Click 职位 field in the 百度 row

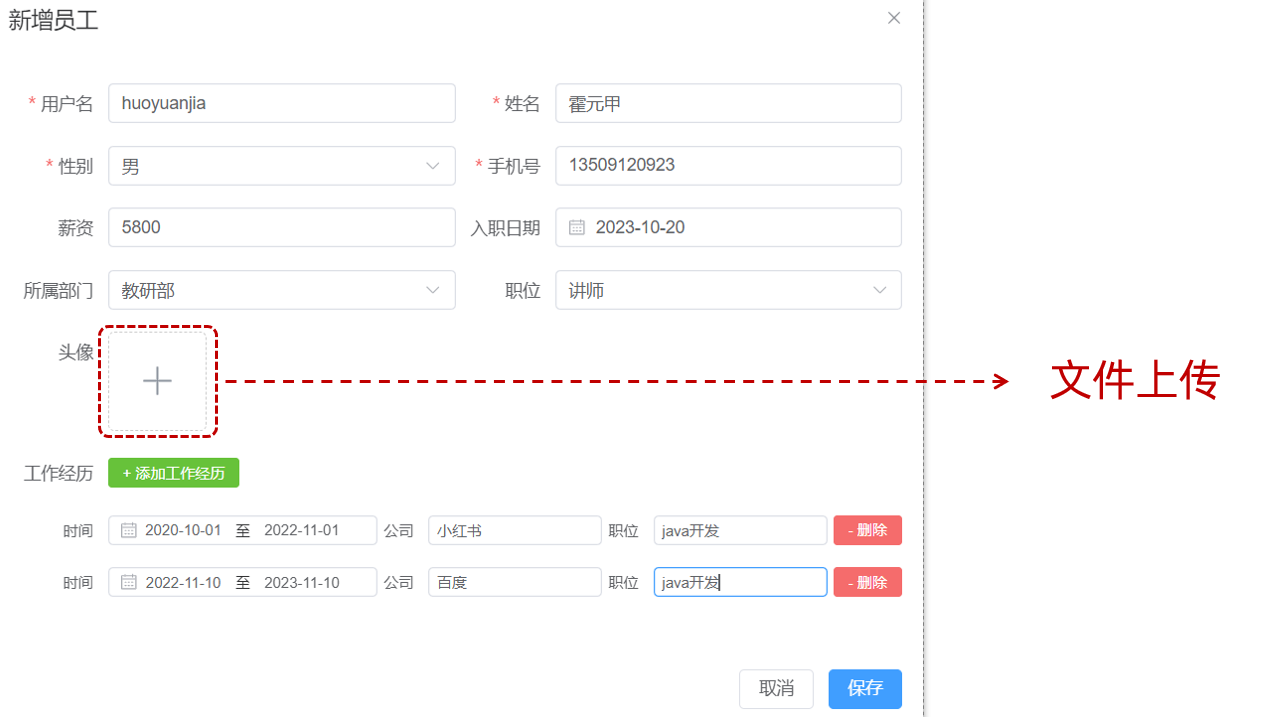tap(740, 582)
